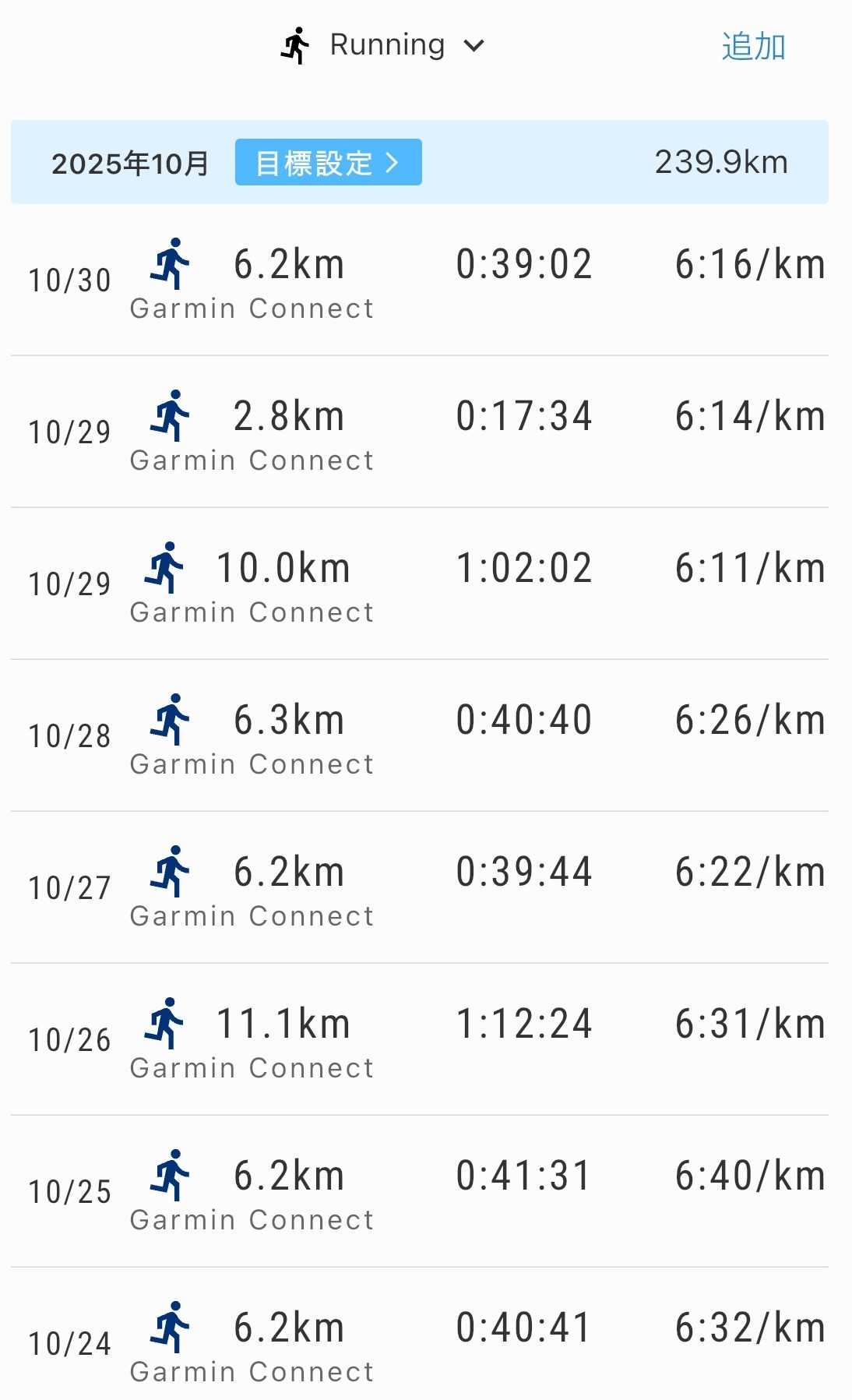Screen dimensions: 852x1400
Task: Click the runner icon for 11.1km run
Action: 164,1023
